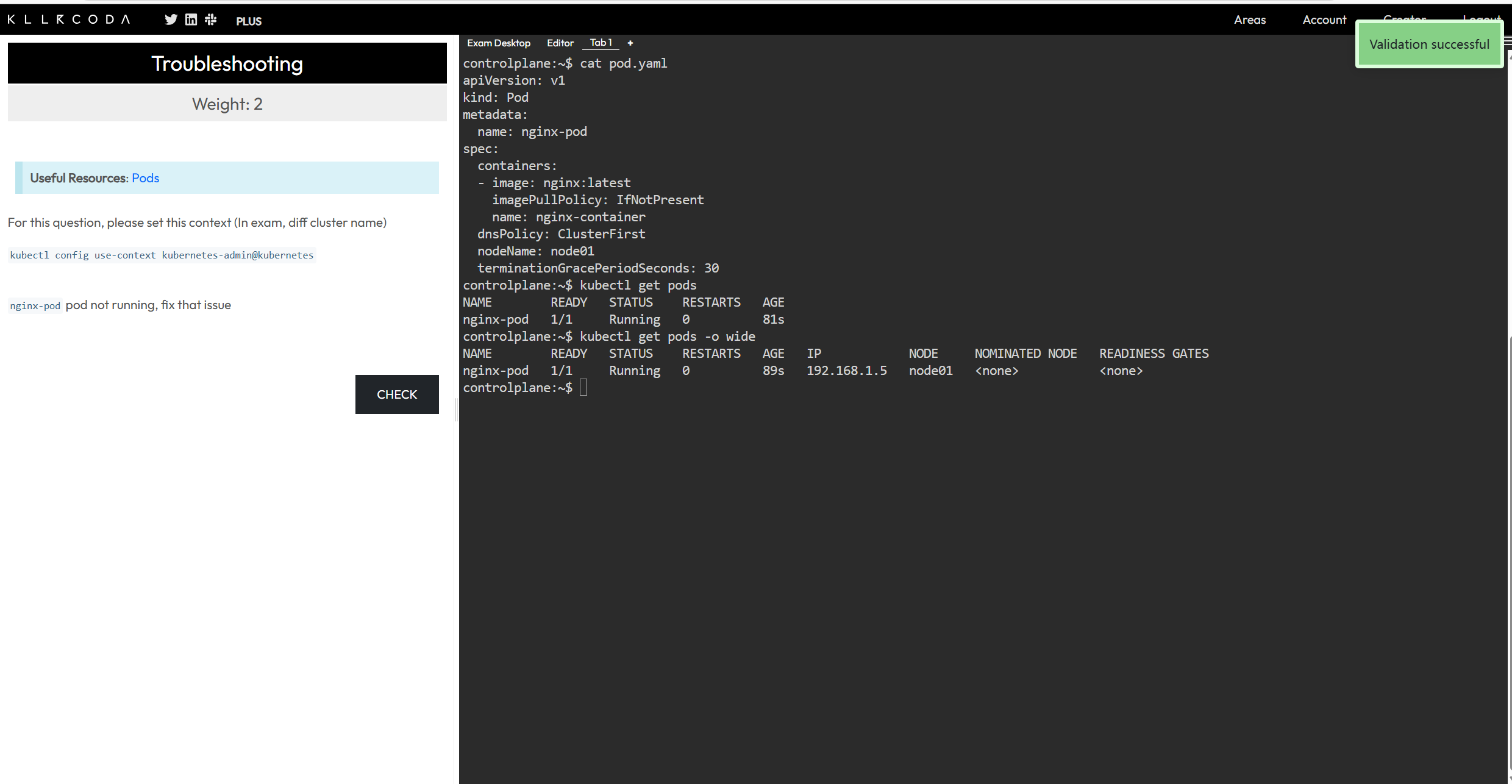This screenshot has height=784, width=1512.
Task: Open the Pods useful resource link
Action: click(x=145, y=178)
